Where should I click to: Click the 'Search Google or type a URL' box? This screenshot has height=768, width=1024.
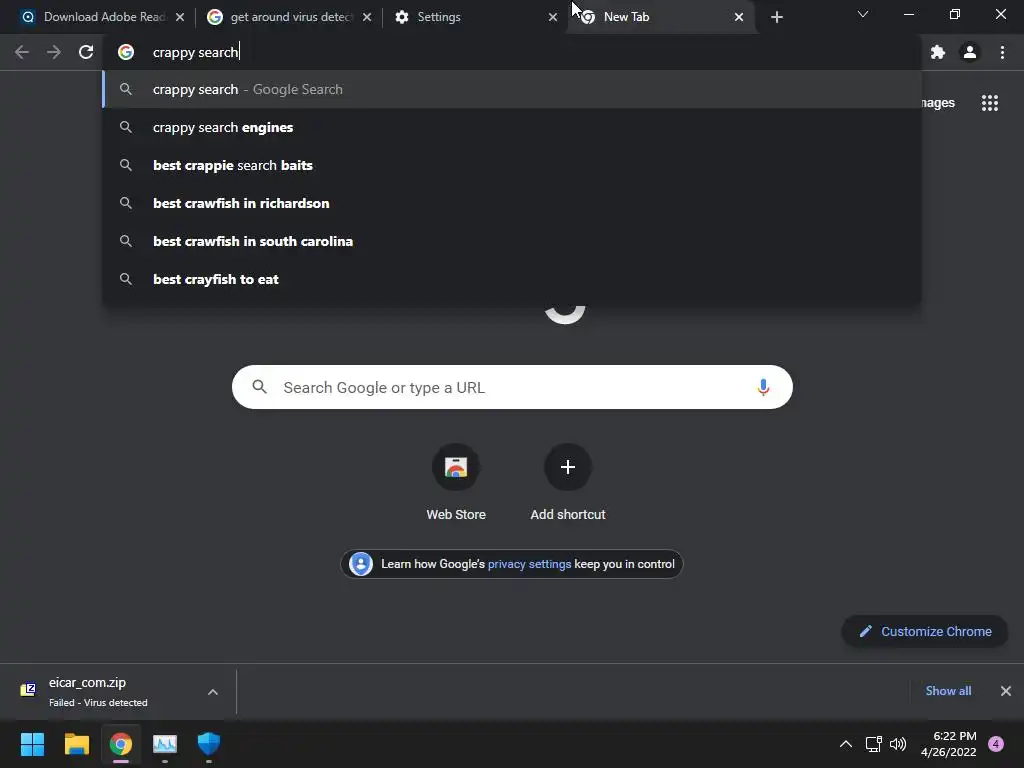click(x=512, y=387)
